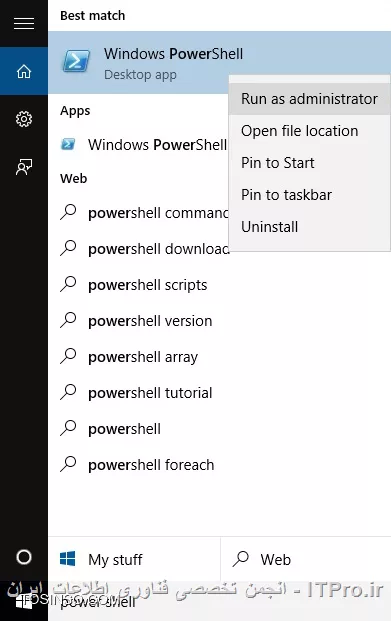Choose Run as administrator
Screen dimensions: 391x621
coord(309,99)
